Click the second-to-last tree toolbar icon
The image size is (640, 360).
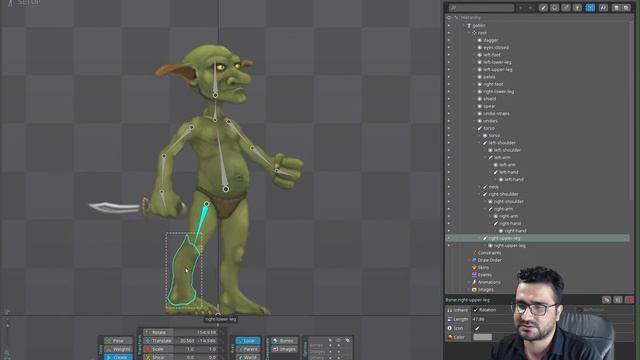pyautogui.click(x=617, y=8)
